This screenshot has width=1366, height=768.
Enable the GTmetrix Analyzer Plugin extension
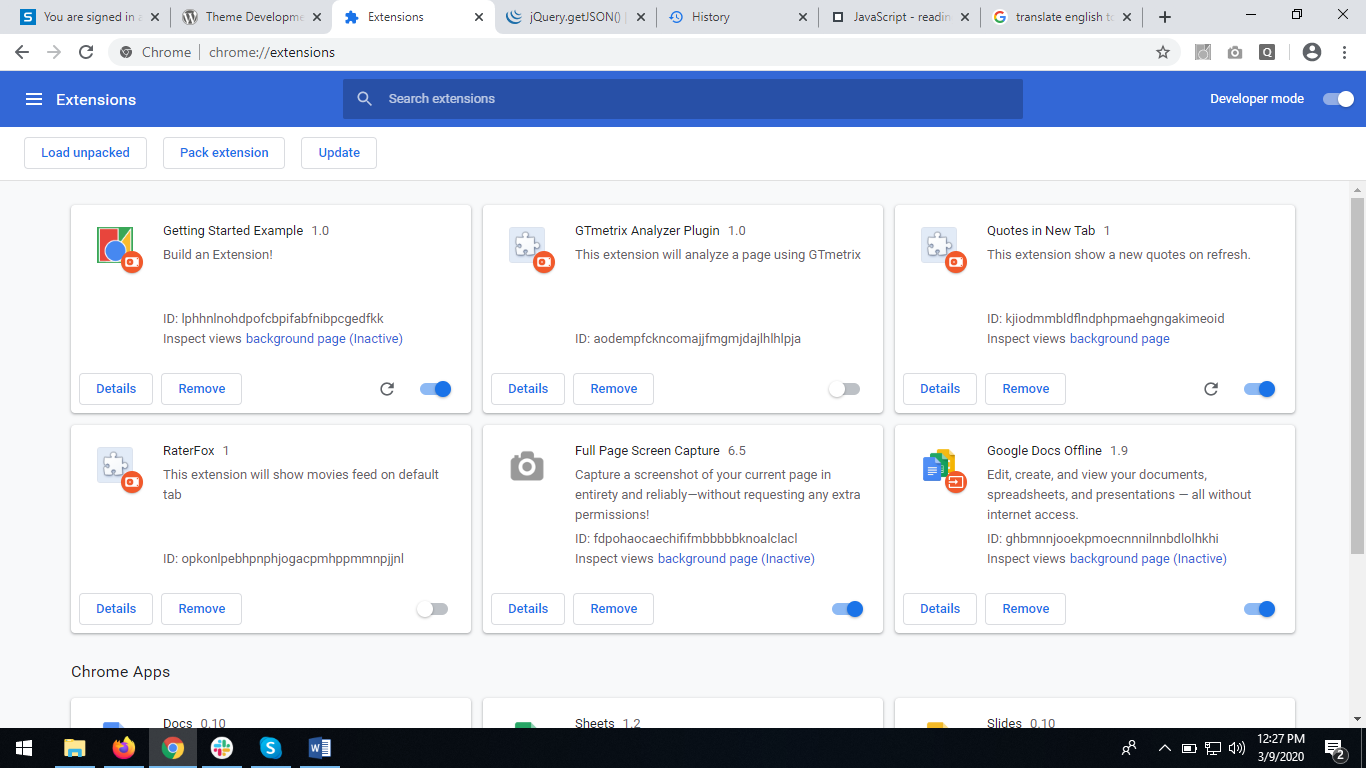(x=844, y=389)
